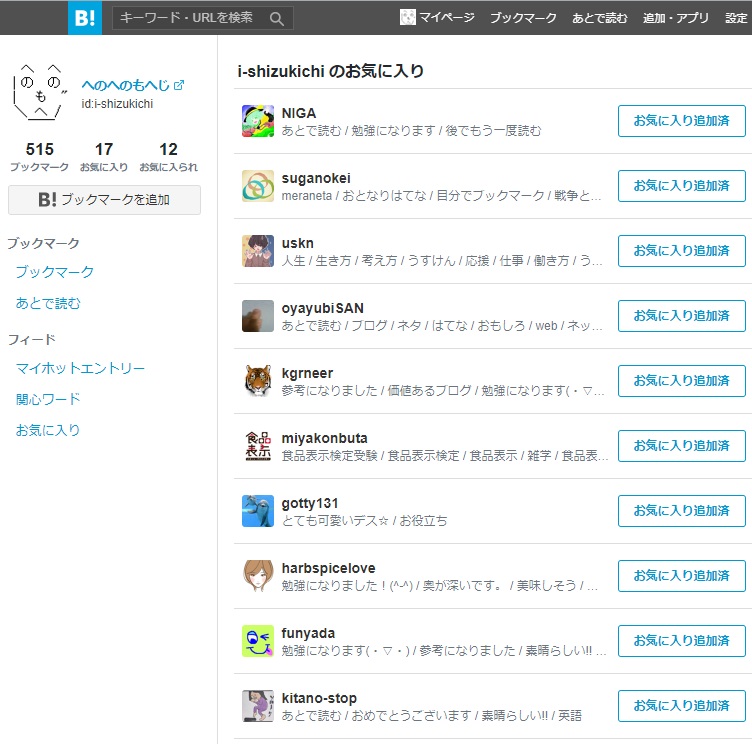
Task: Open the へのへのもへじ profile face avatar
Action: (x=40, y=92)
